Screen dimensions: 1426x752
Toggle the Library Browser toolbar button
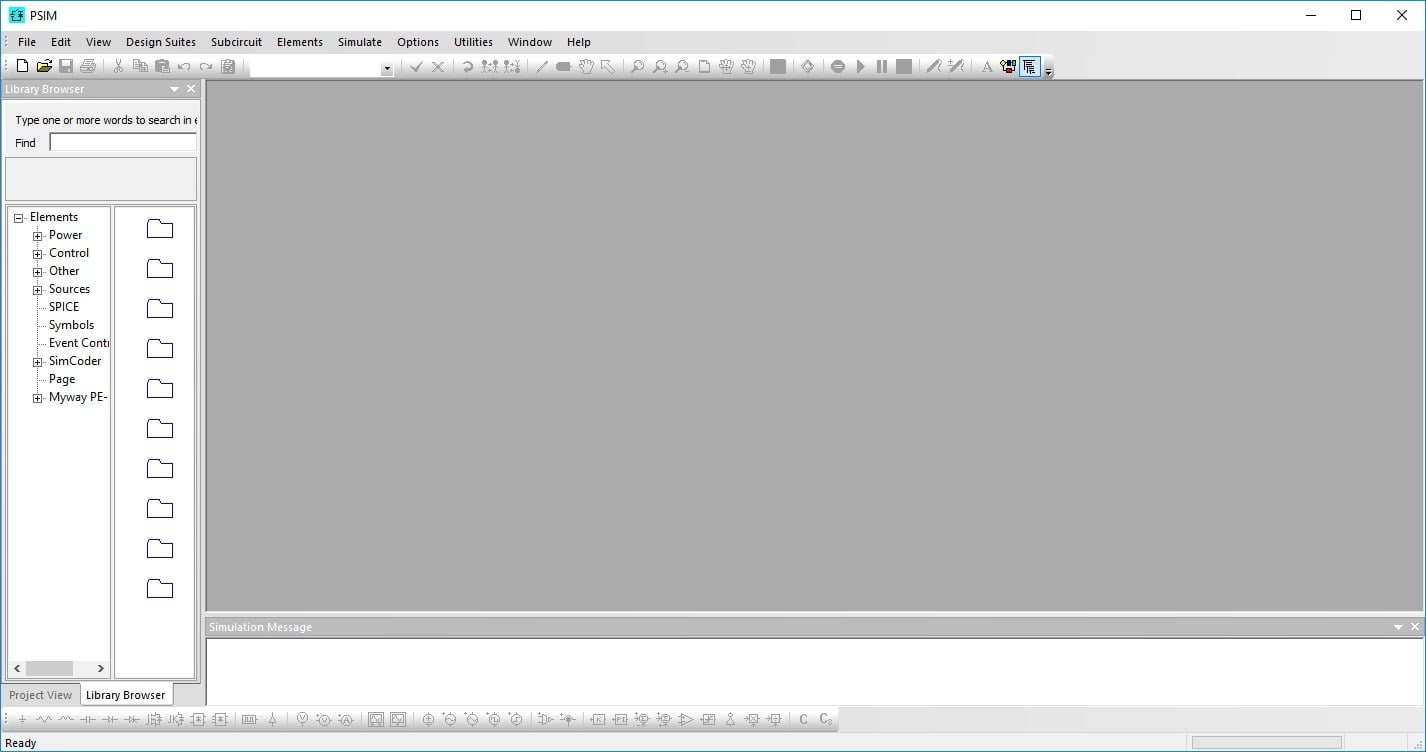1029,67
